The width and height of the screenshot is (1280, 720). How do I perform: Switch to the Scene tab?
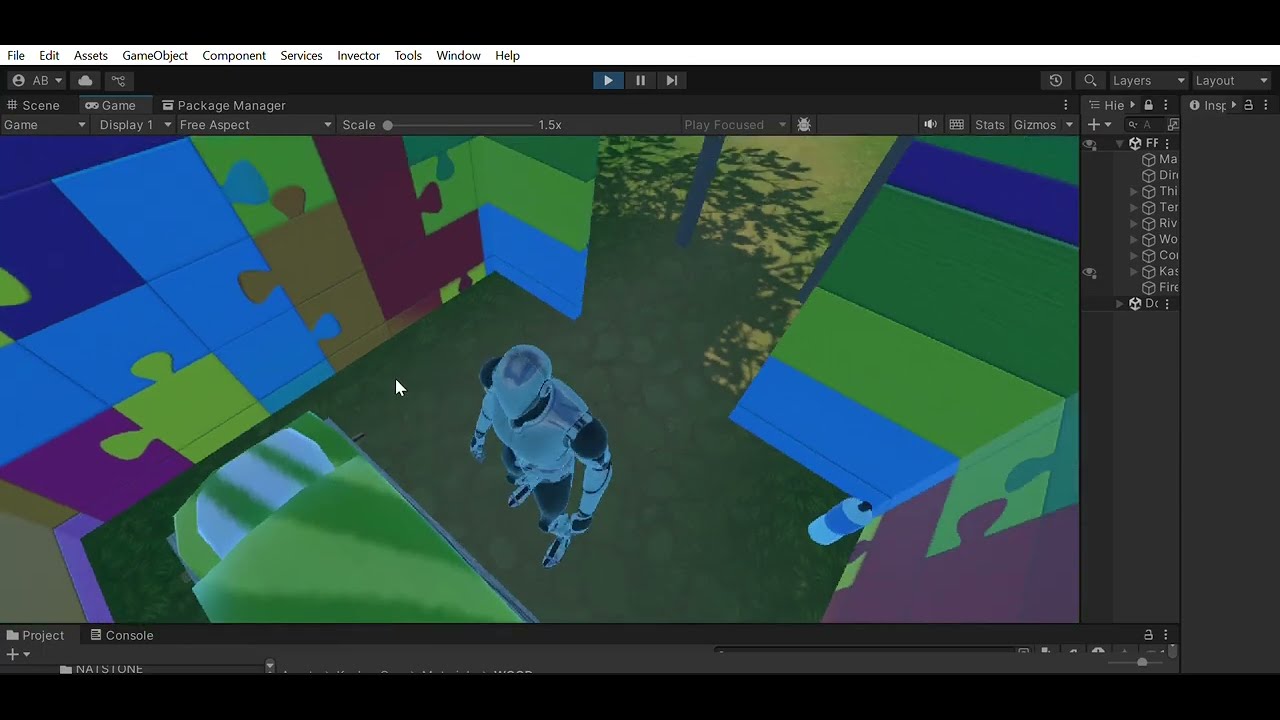click(34, 105)
